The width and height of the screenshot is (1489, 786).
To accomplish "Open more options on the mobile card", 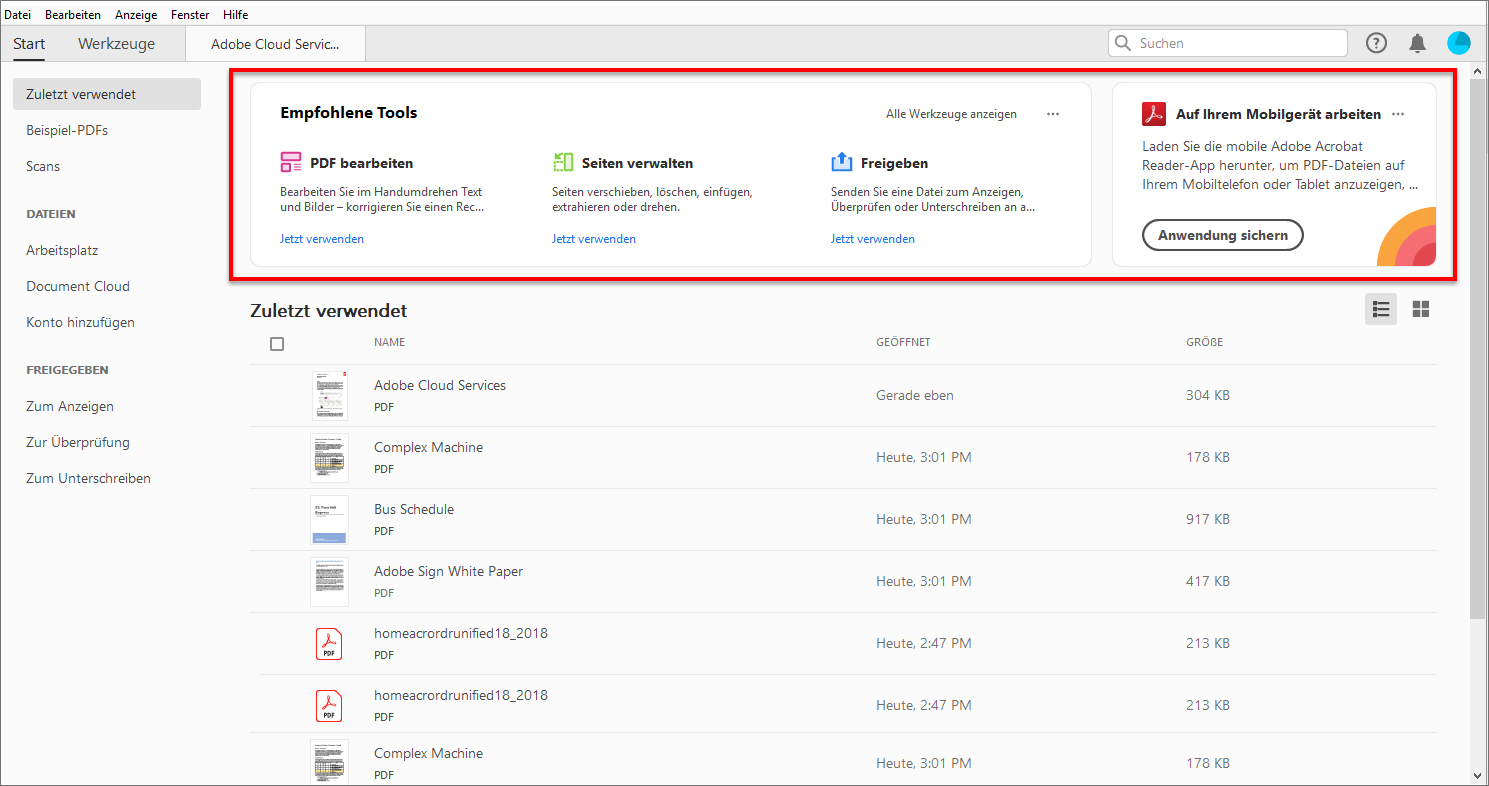I will point(1398,114).
